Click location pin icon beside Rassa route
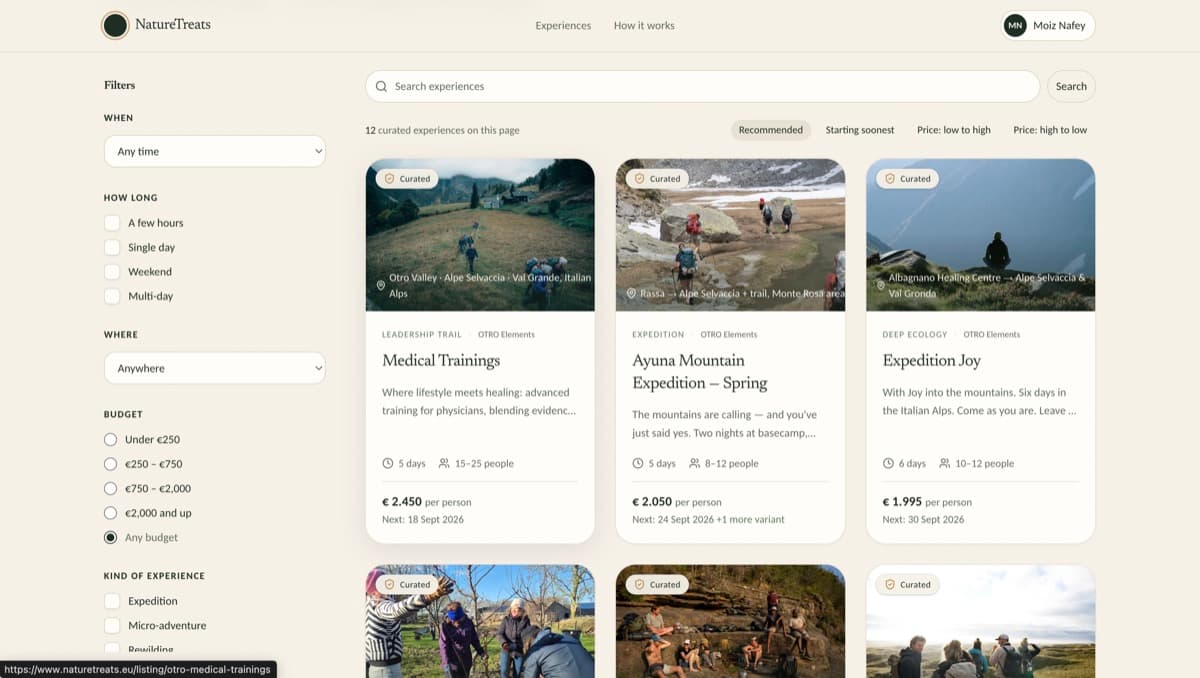Screen dimensions: 1200x678 click(x=631, y=294)
